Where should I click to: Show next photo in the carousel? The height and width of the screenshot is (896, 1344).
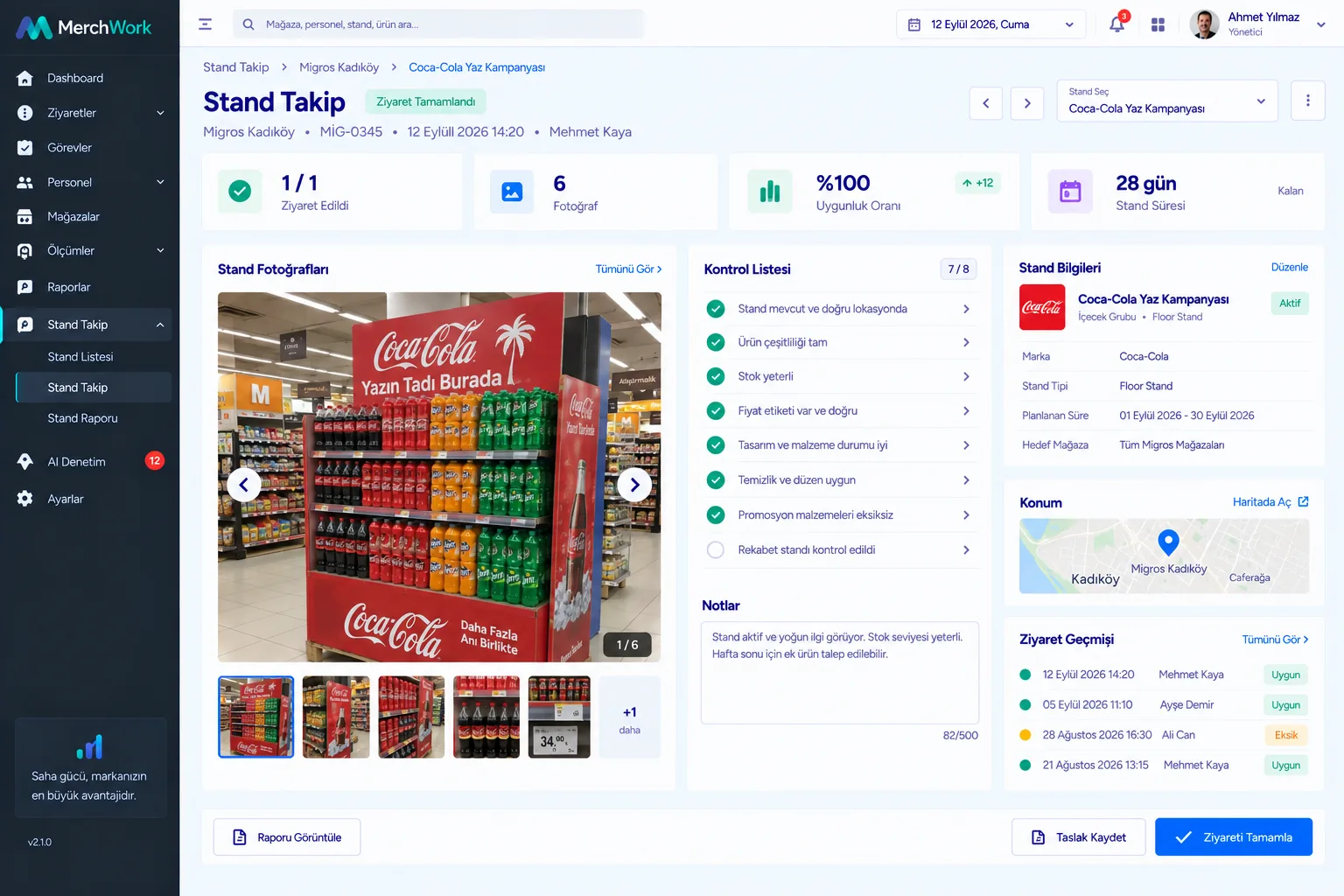634,485
